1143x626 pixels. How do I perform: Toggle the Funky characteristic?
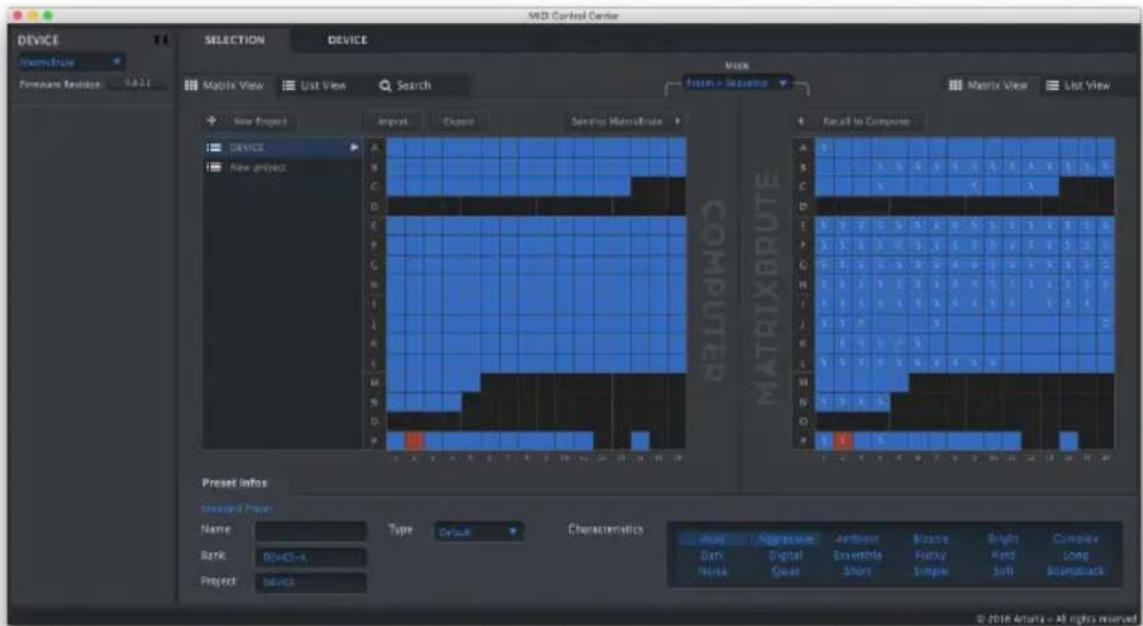[928, 555]
